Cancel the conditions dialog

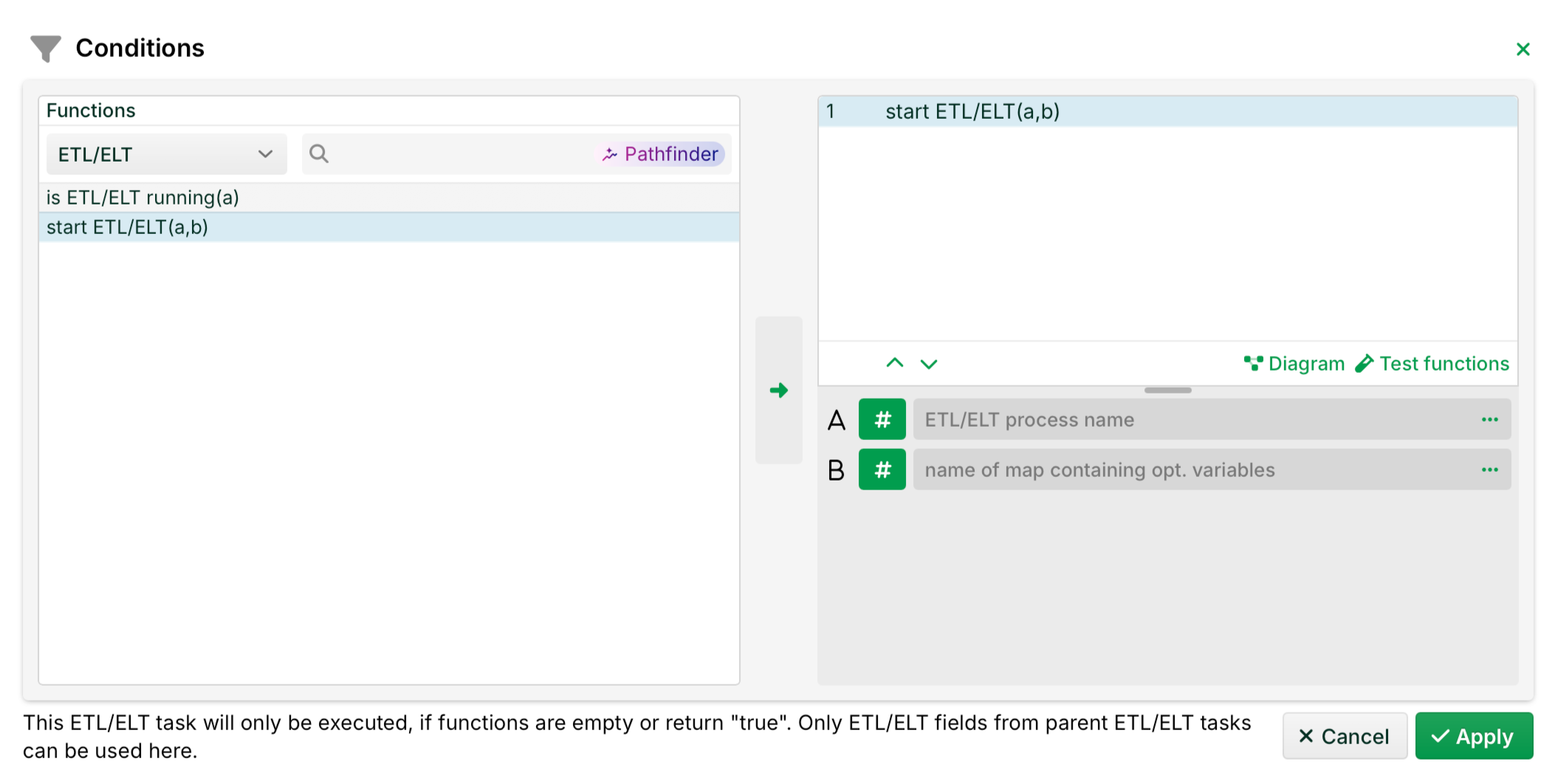(1345, 736)
